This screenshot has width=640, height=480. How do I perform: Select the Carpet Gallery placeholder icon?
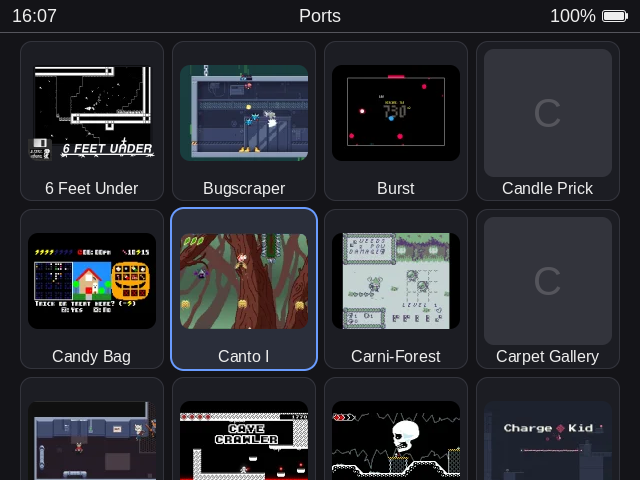coord(548,281)
